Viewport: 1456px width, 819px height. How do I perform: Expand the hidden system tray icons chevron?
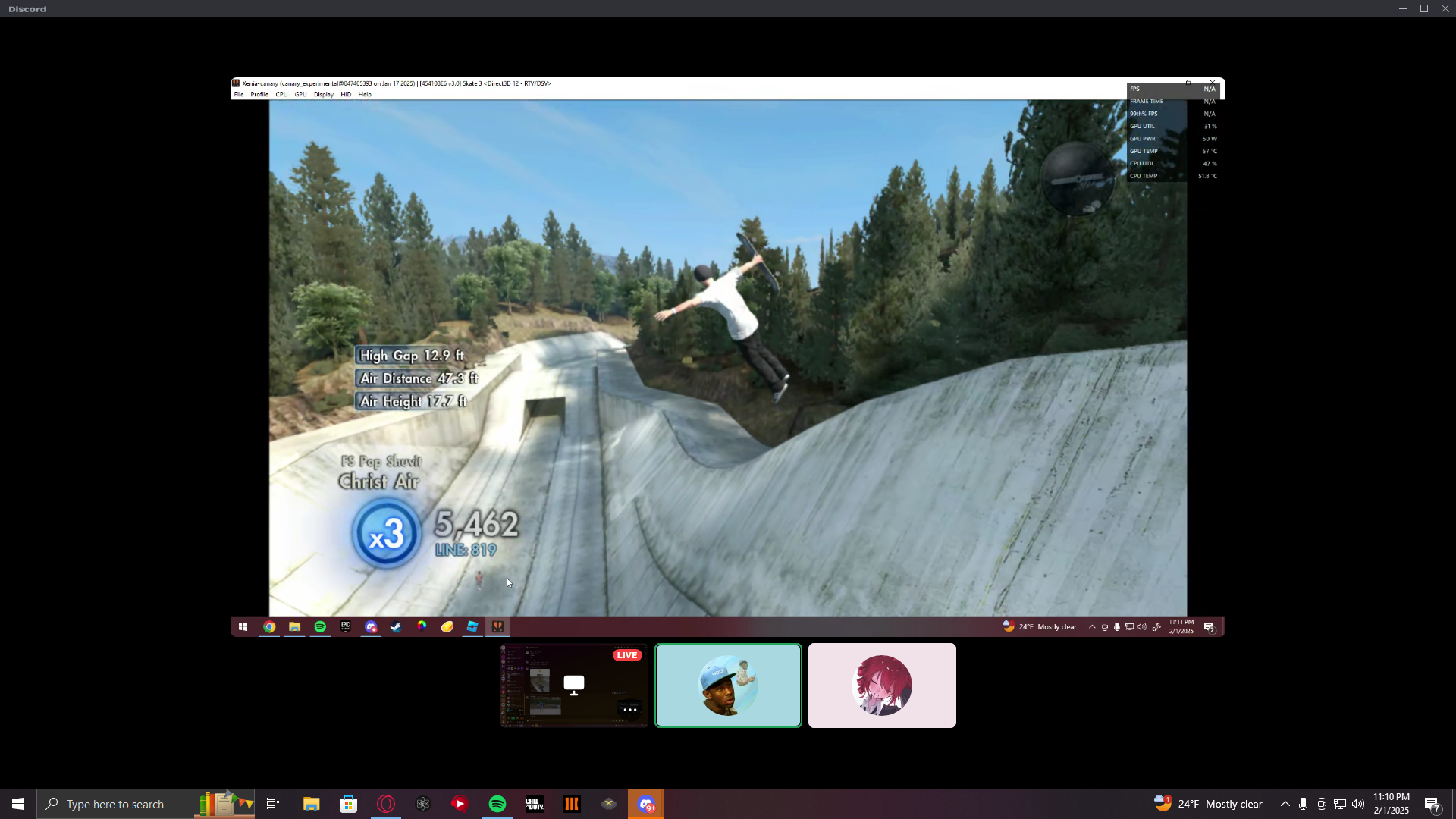[x=1285, y=804]
